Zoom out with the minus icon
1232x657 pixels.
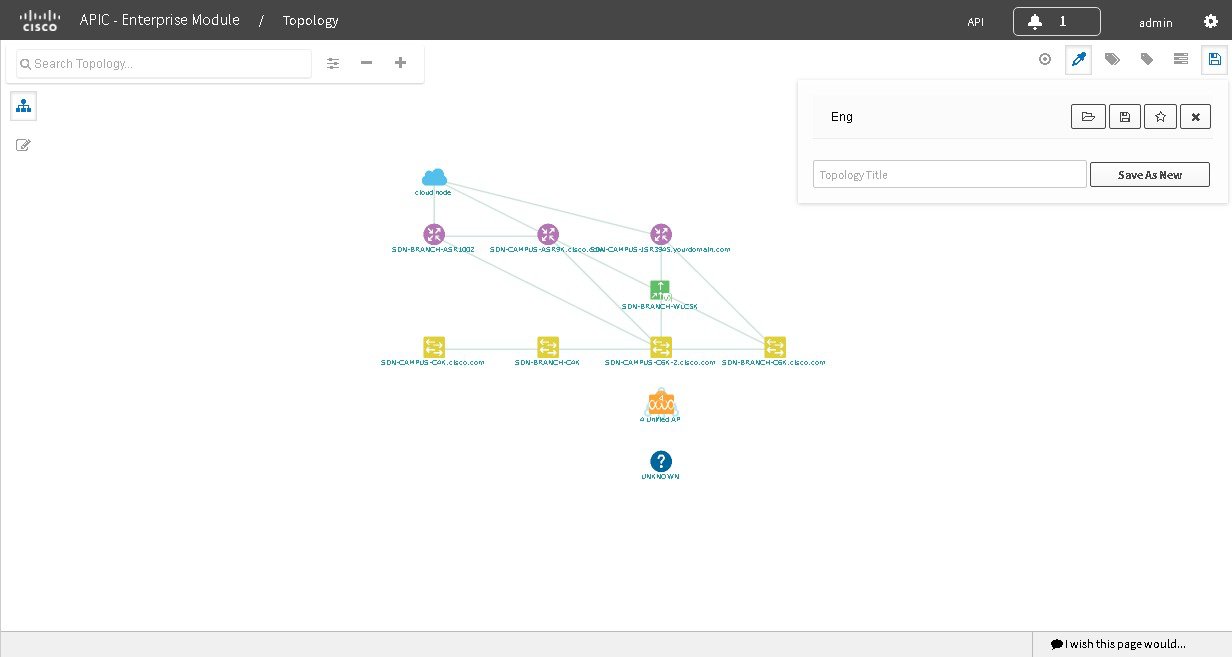point(367,63)
